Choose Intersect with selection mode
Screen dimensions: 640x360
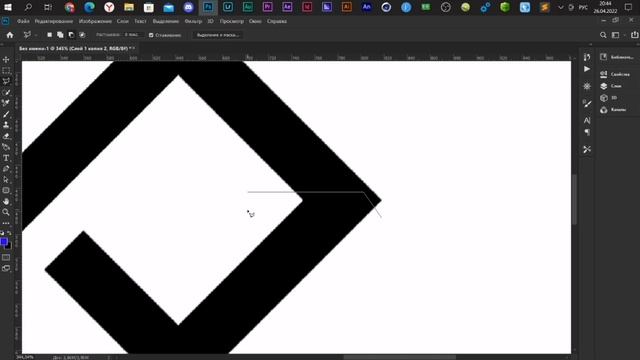click(82, 35)
